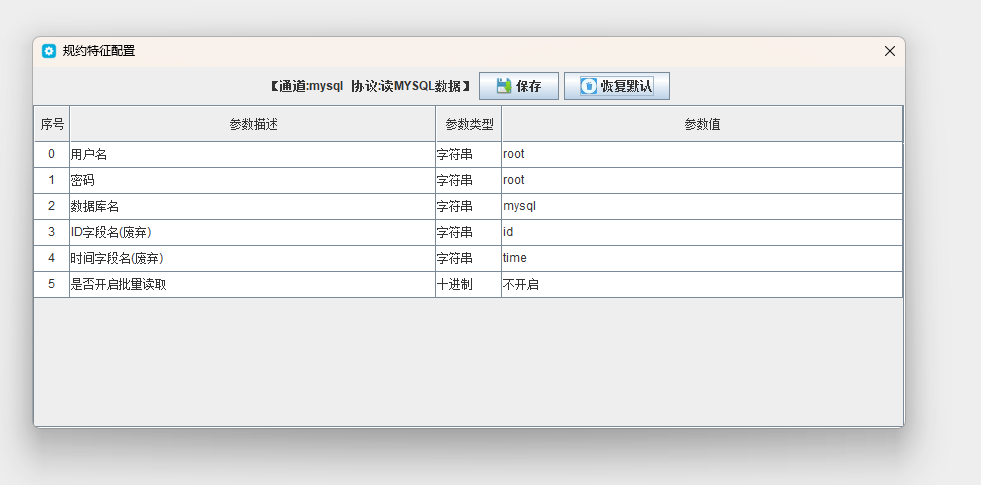The width and height of the screenshot is (981, 485).
Task: Click the 恢复默认 restore defaults button
Action: (616, 86)
